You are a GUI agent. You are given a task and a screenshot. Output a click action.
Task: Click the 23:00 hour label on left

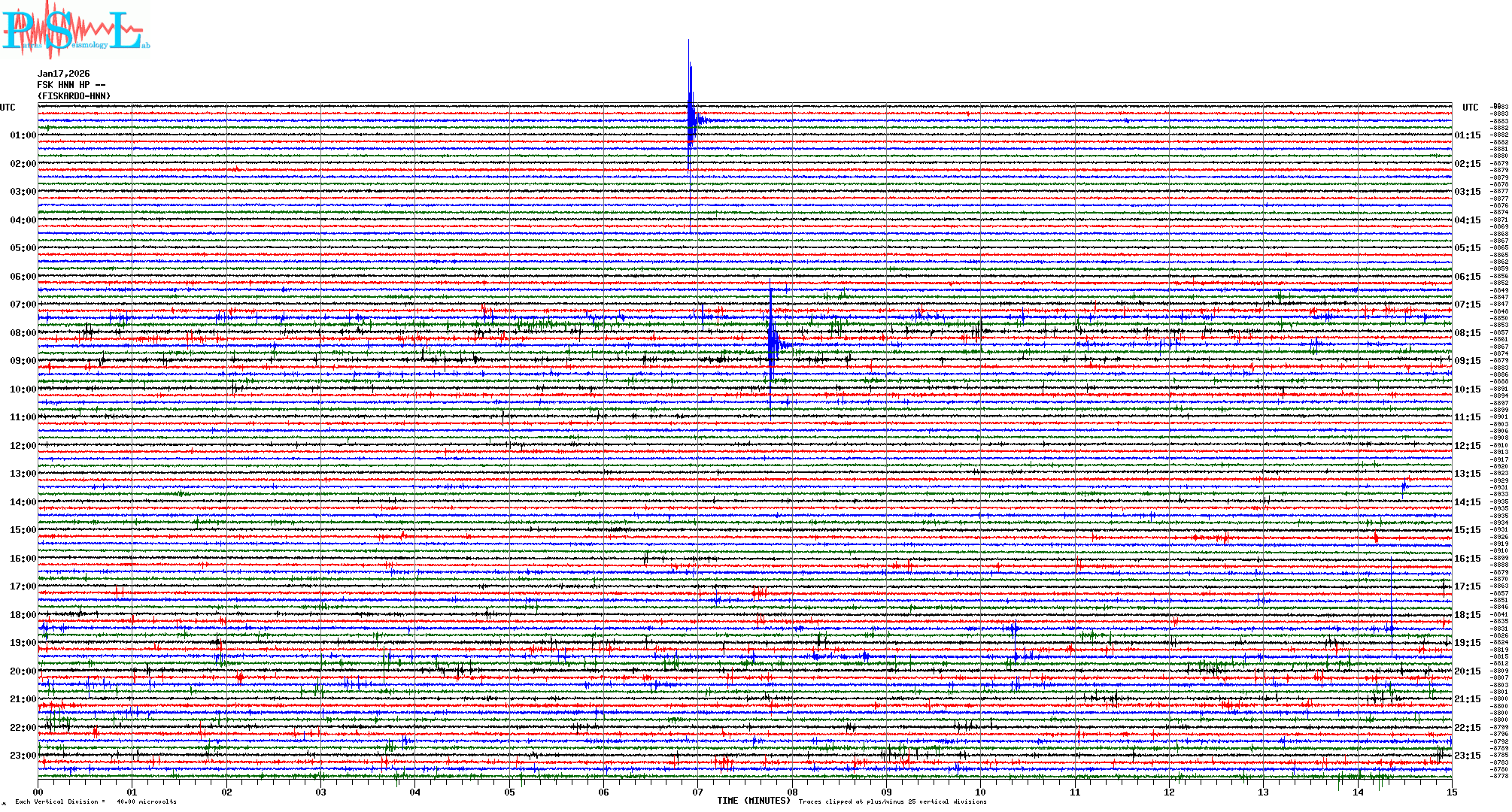tap(23, 756)
